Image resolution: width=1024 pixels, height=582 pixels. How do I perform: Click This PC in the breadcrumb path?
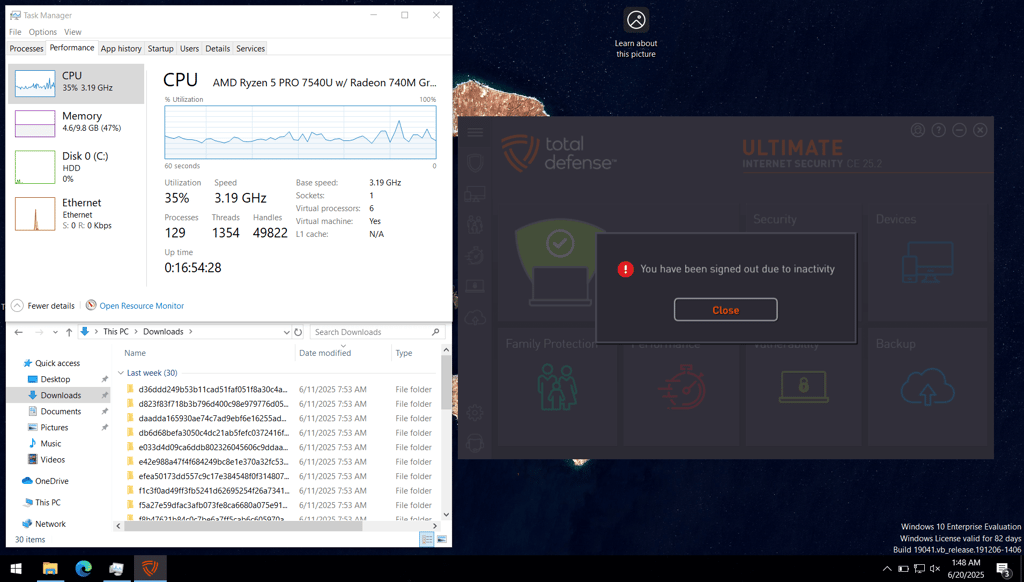[116, 332]
